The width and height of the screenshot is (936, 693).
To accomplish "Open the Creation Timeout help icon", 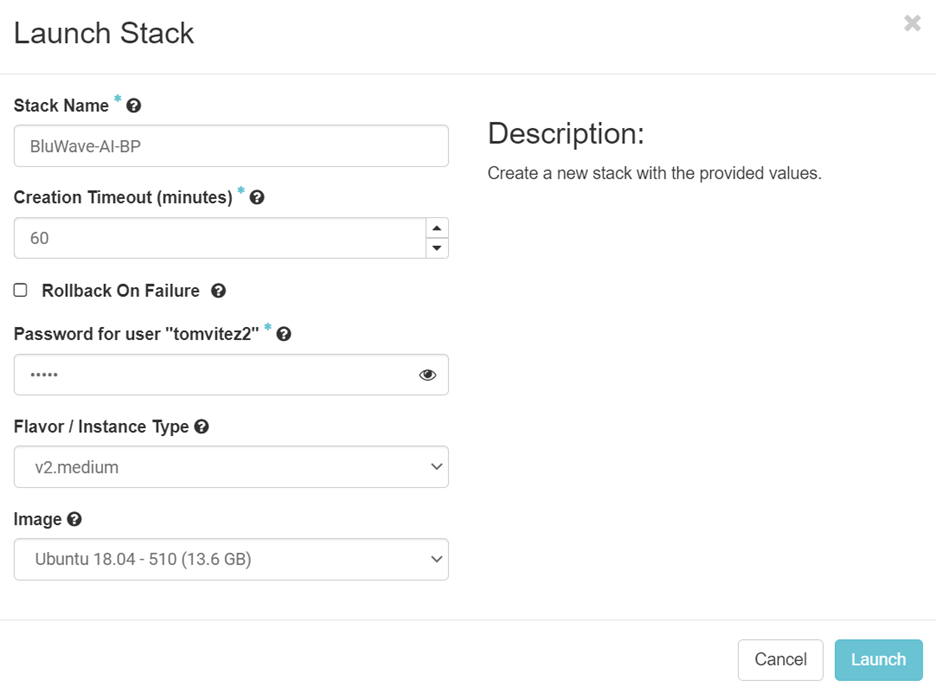I will point(257,198).
